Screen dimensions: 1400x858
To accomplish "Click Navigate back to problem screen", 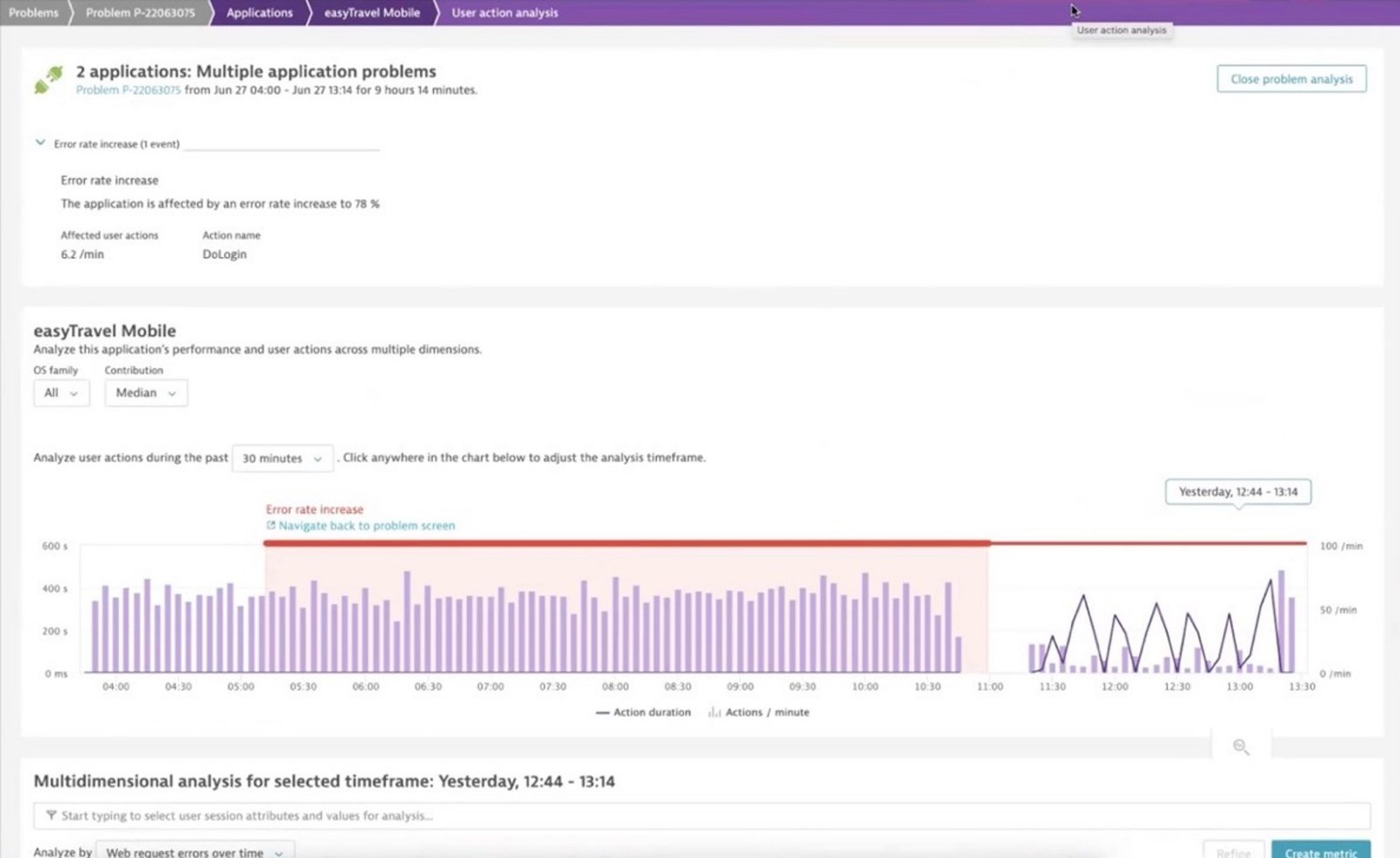I will click(367, 525).
